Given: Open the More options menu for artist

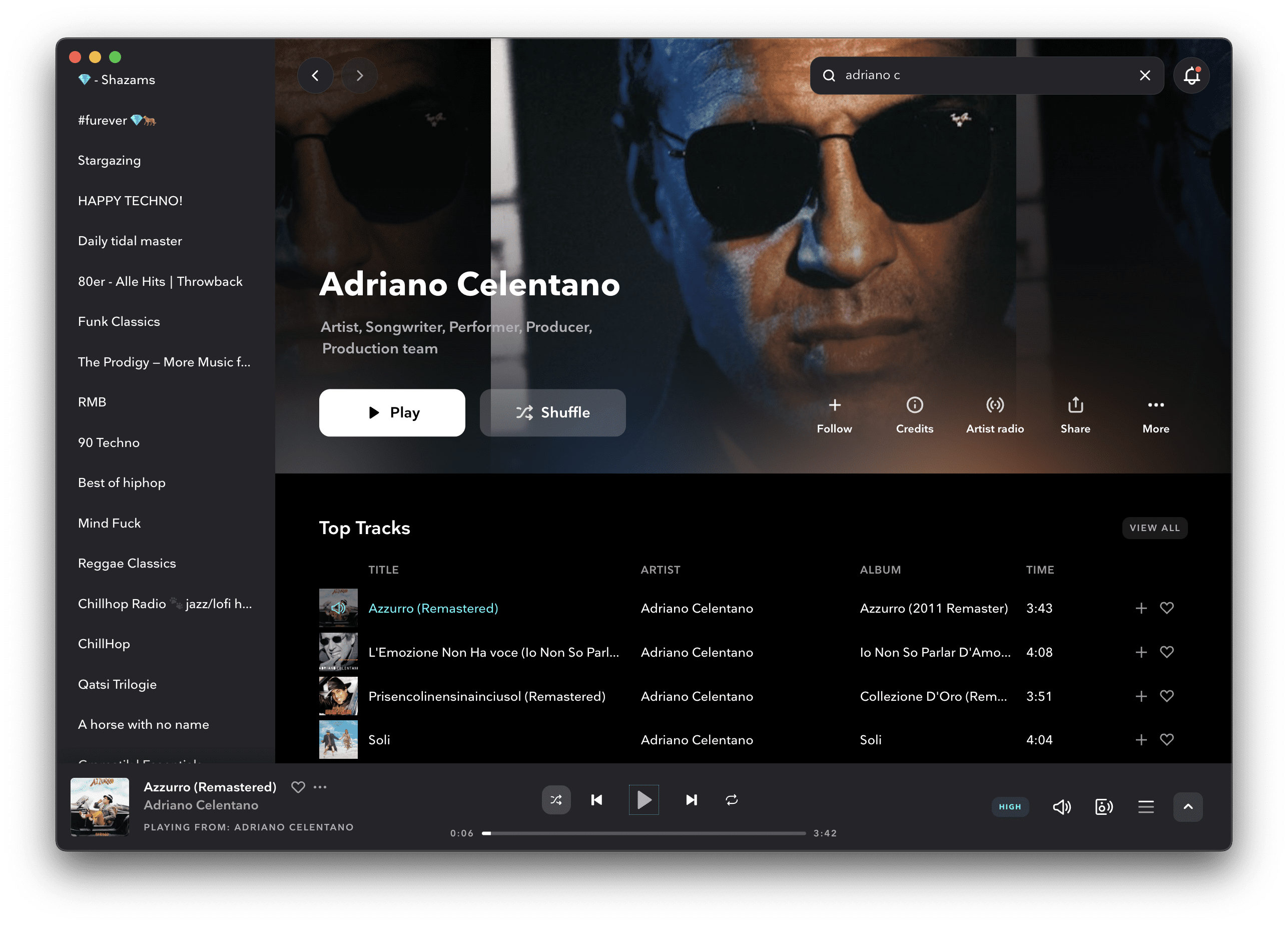Looking at the screenshot, I should click(x=1156, y=405).
